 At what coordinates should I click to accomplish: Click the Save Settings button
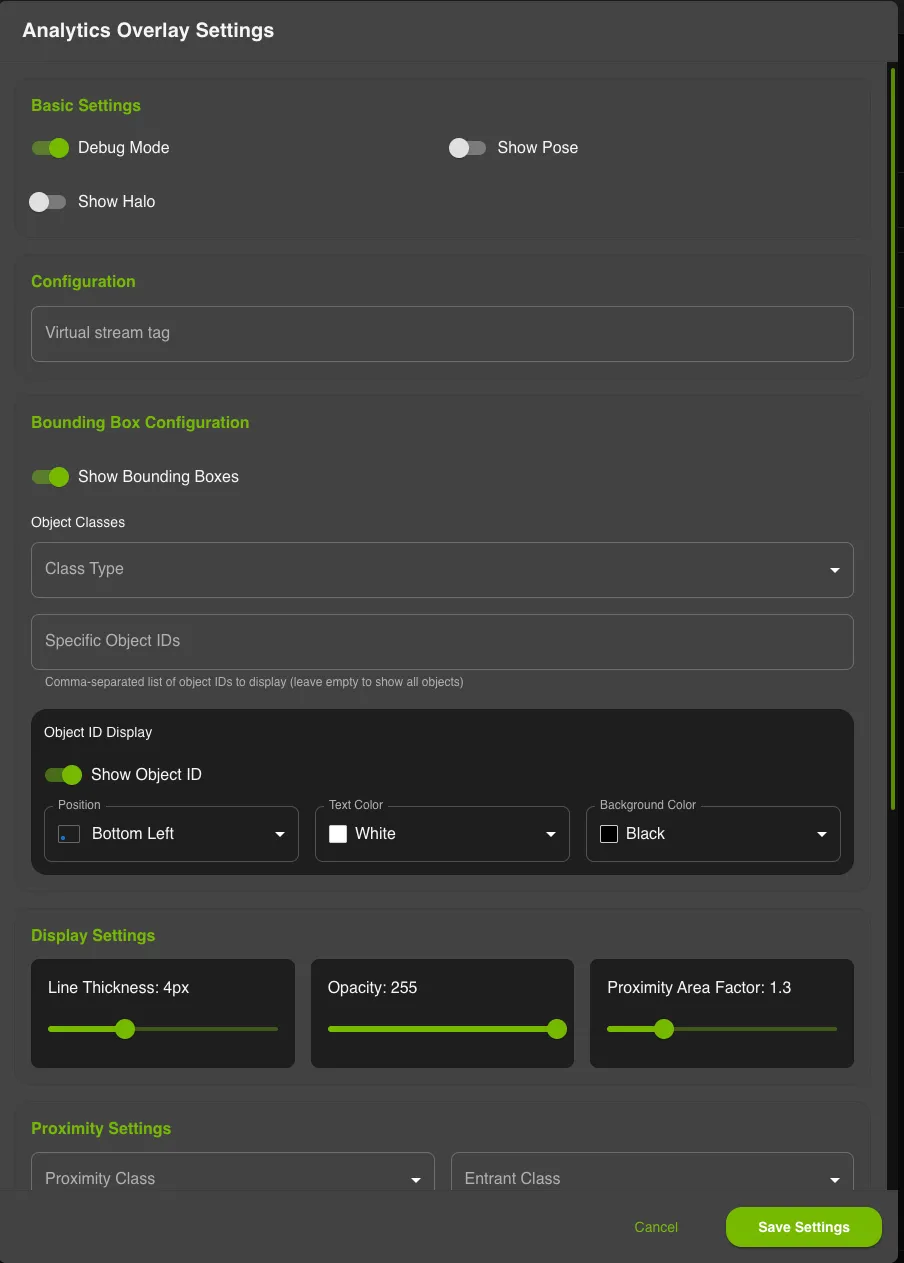[x=804, y=1227]
